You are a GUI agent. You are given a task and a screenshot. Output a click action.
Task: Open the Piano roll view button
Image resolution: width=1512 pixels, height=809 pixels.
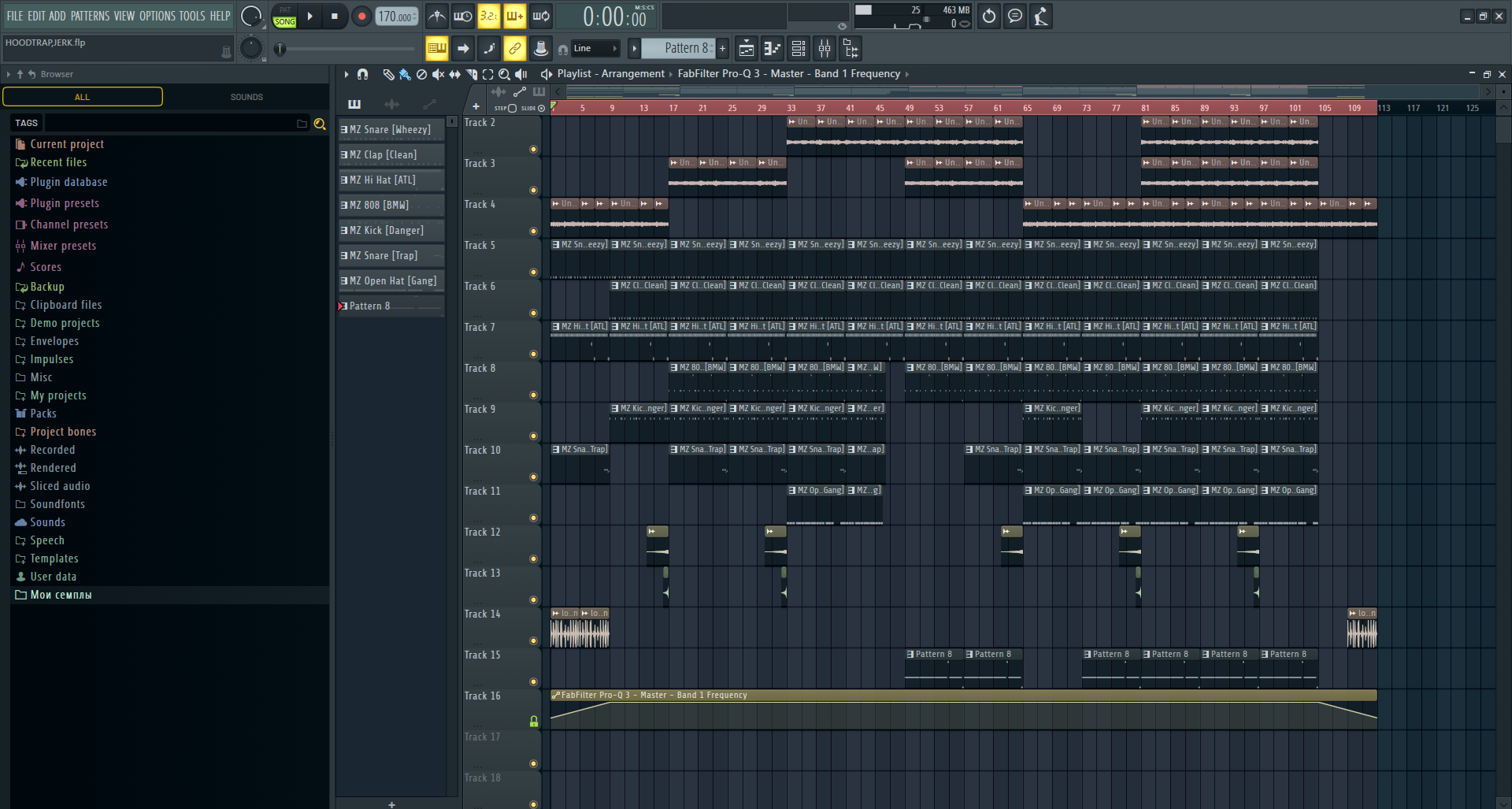(772, 49)
